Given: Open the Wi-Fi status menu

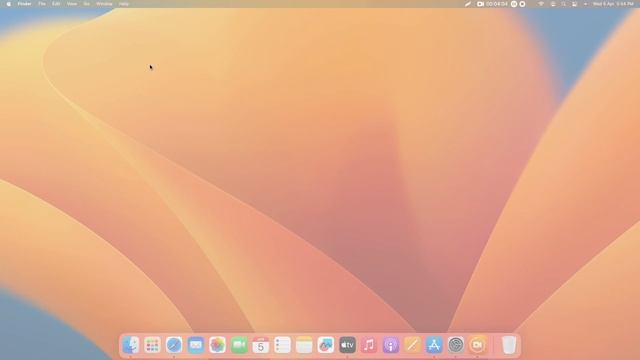Looking at the screenshot, I should [540, 4].
